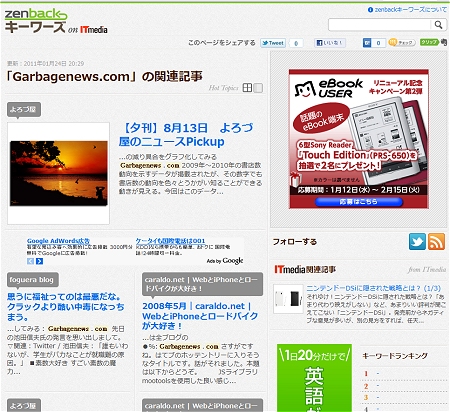
Task: Click the Facebook Like button
Action: point(330,43)
